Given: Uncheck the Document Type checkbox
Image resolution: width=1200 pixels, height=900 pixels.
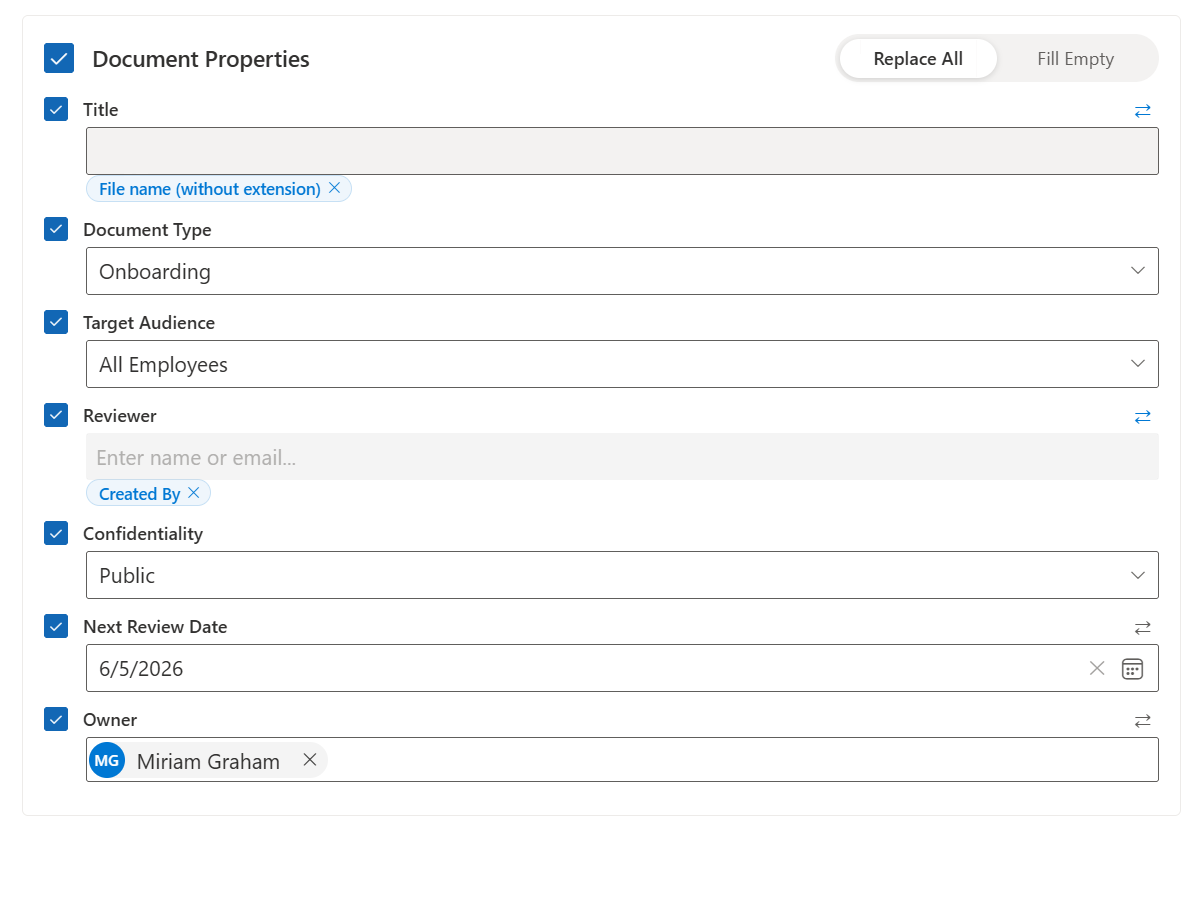Looking at the screenshot, I should [56, 229].
